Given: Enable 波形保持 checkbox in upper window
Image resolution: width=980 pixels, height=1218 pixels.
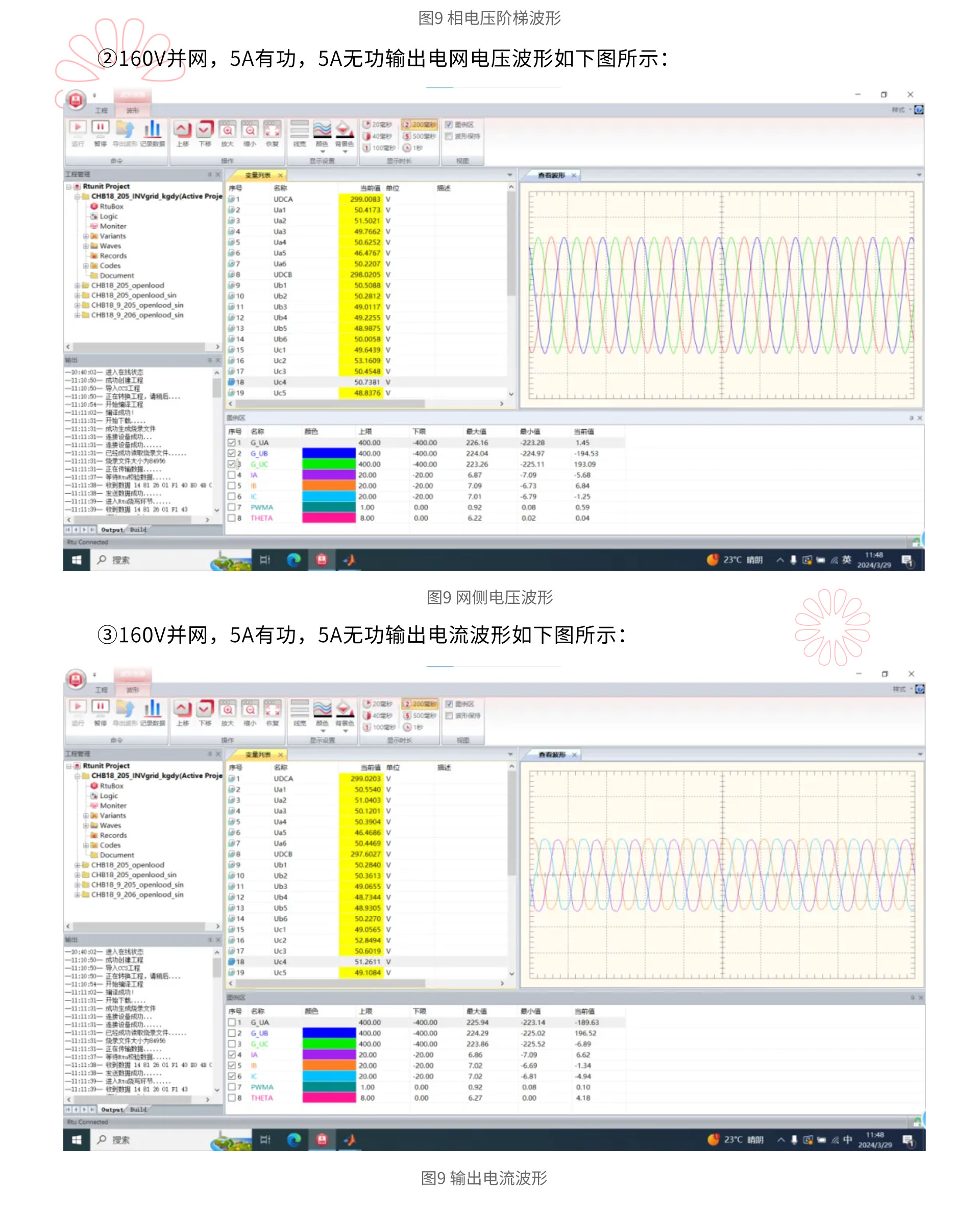Looking at the screenshot, I should pyautogui.click(x=449, y=136).
